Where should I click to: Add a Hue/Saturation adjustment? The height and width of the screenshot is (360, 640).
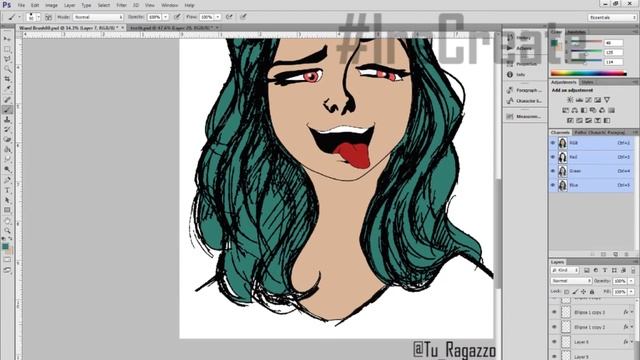coord(565,110)
